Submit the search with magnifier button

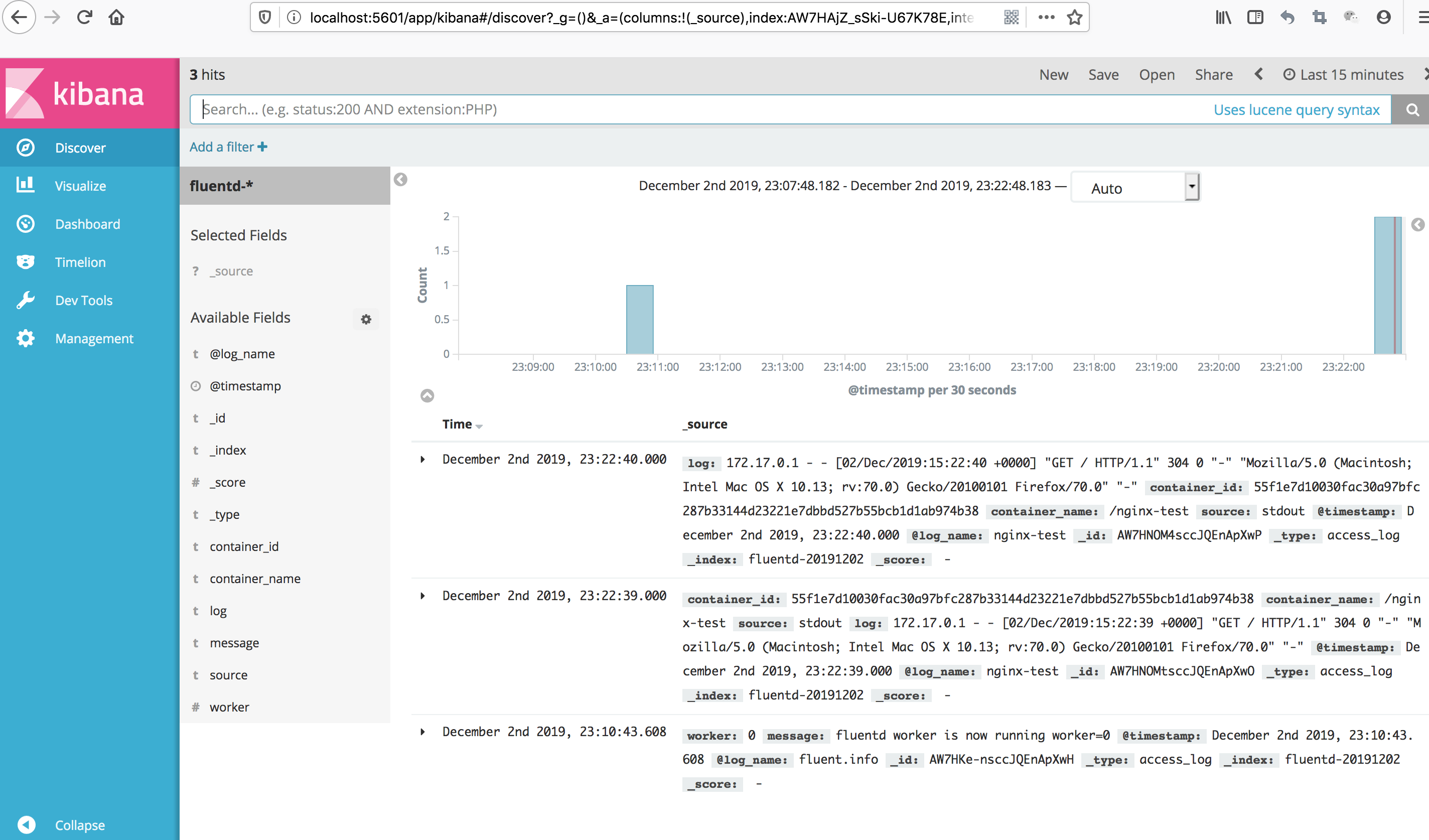pos(1410,109)
